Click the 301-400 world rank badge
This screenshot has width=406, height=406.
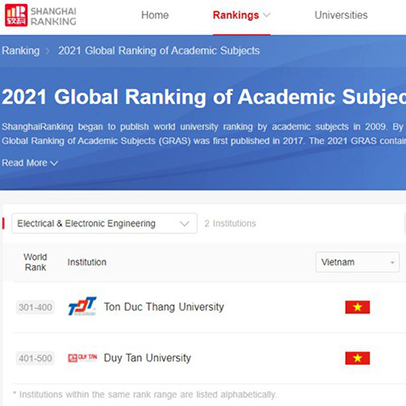click(35, 307)
